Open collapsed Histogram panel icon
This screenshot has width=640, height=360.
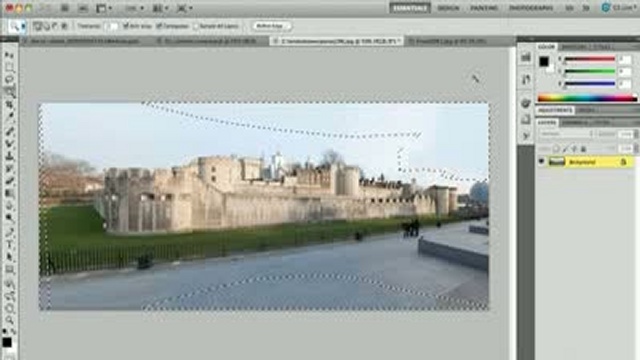526,58
